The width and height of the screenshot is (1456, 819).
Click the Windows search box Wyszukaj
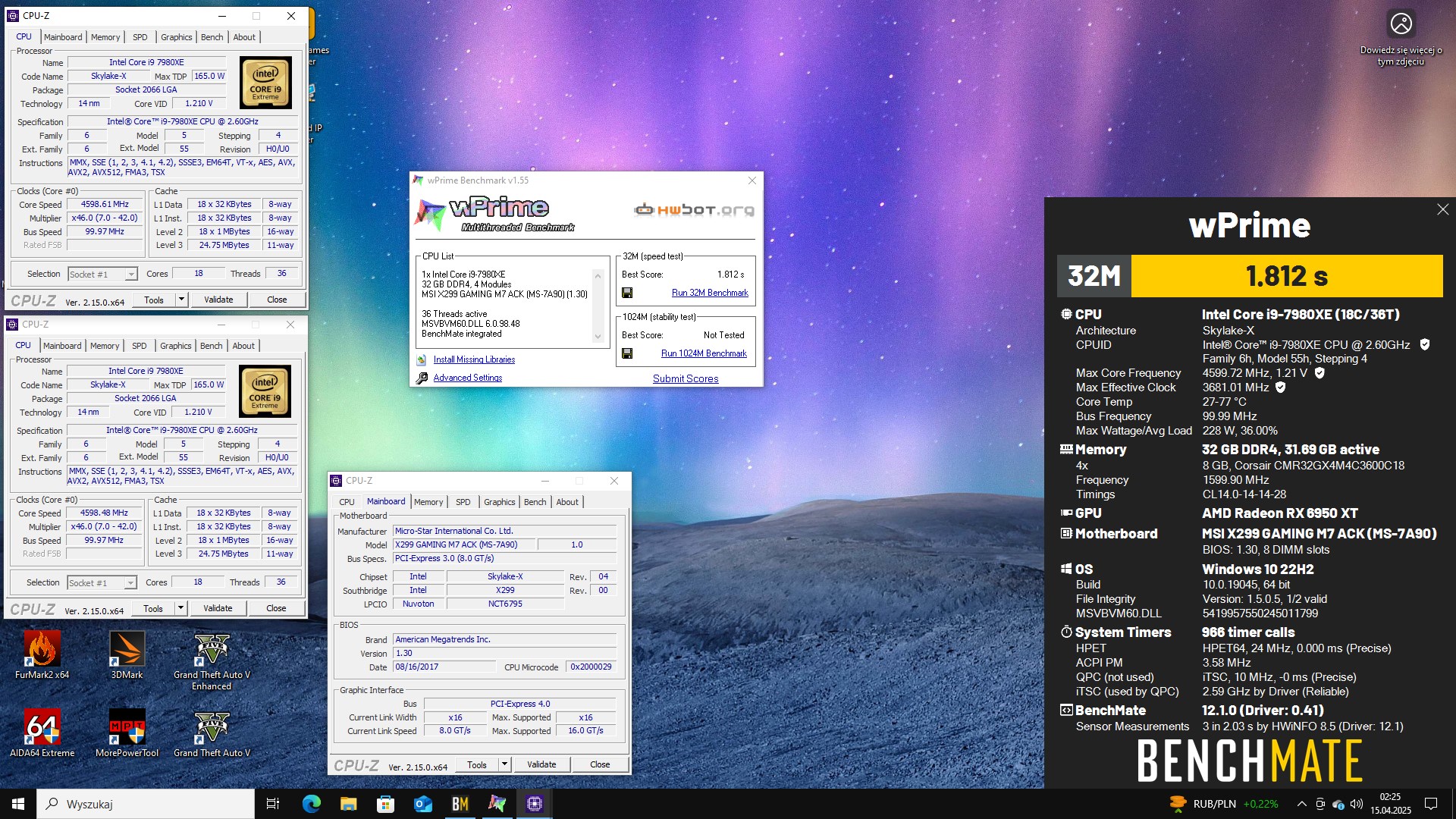click(146, 804)
